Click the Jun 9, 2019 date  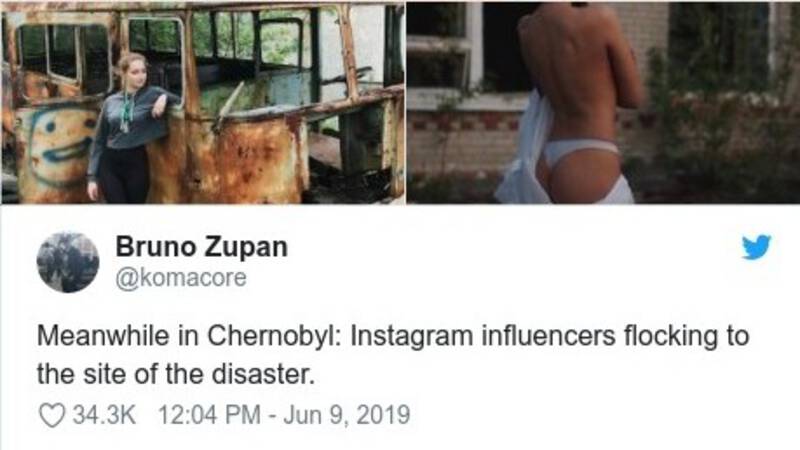[x=346, y=415]
